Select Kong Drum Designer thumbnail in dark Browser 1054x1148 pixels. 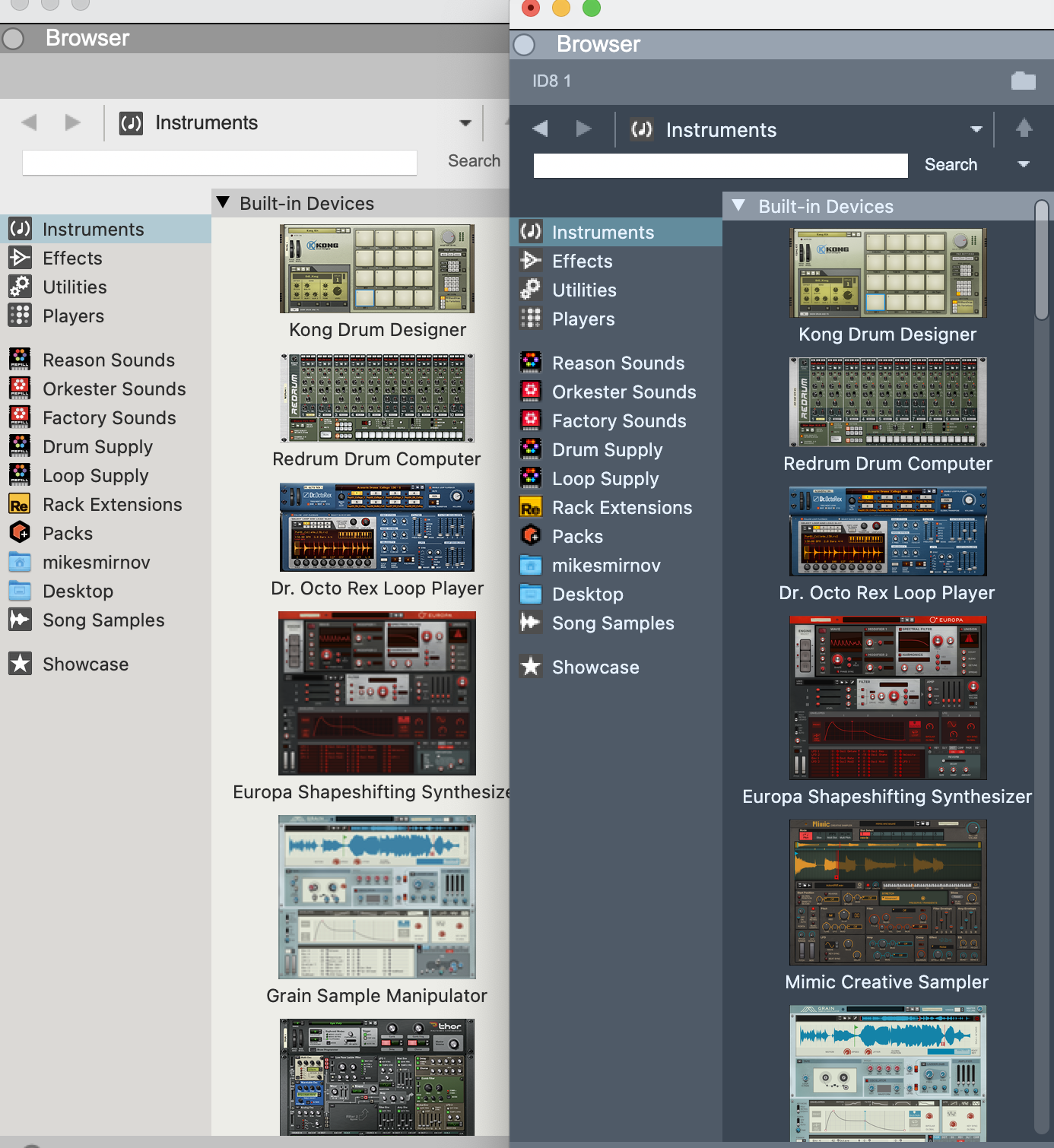888,273
